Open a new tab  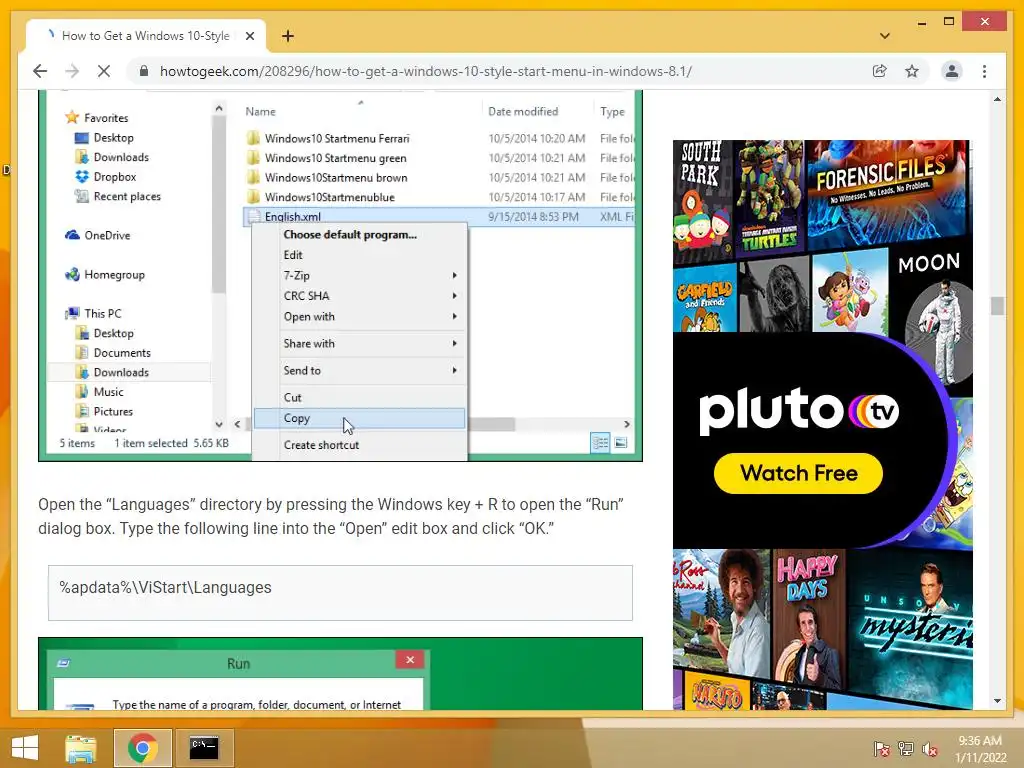(x=288, y=36)
